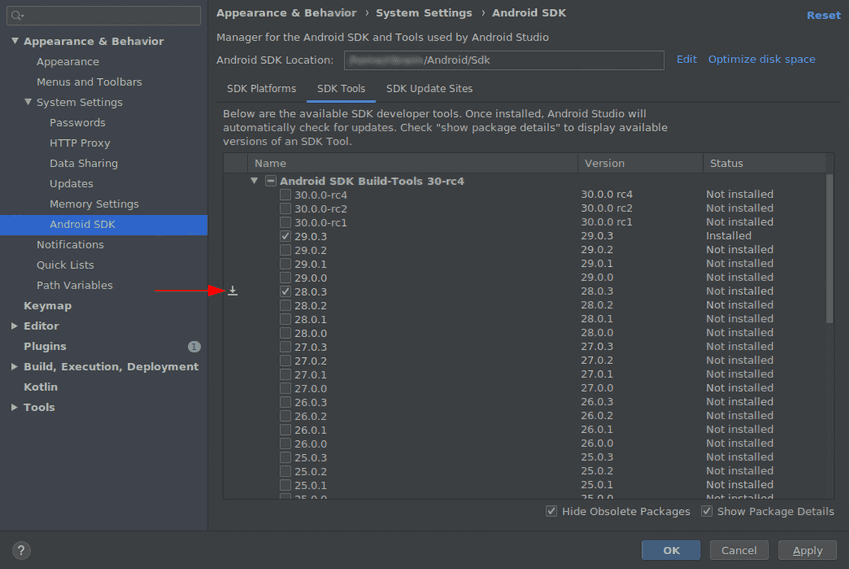850x569 pixels.
Task: Expand Build, Execution, Deployment node
Action: [x=15, y=367]
